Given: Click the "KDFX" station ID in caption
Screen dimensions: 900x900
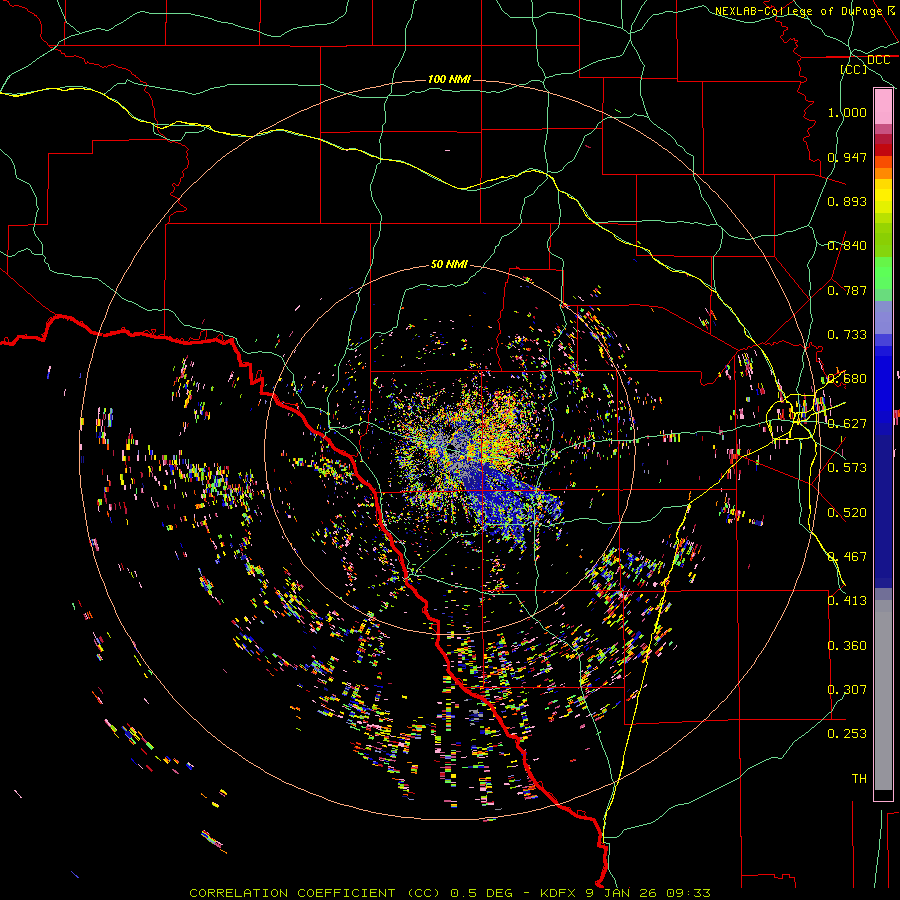Looking at the screenshot, I should 559,893.
